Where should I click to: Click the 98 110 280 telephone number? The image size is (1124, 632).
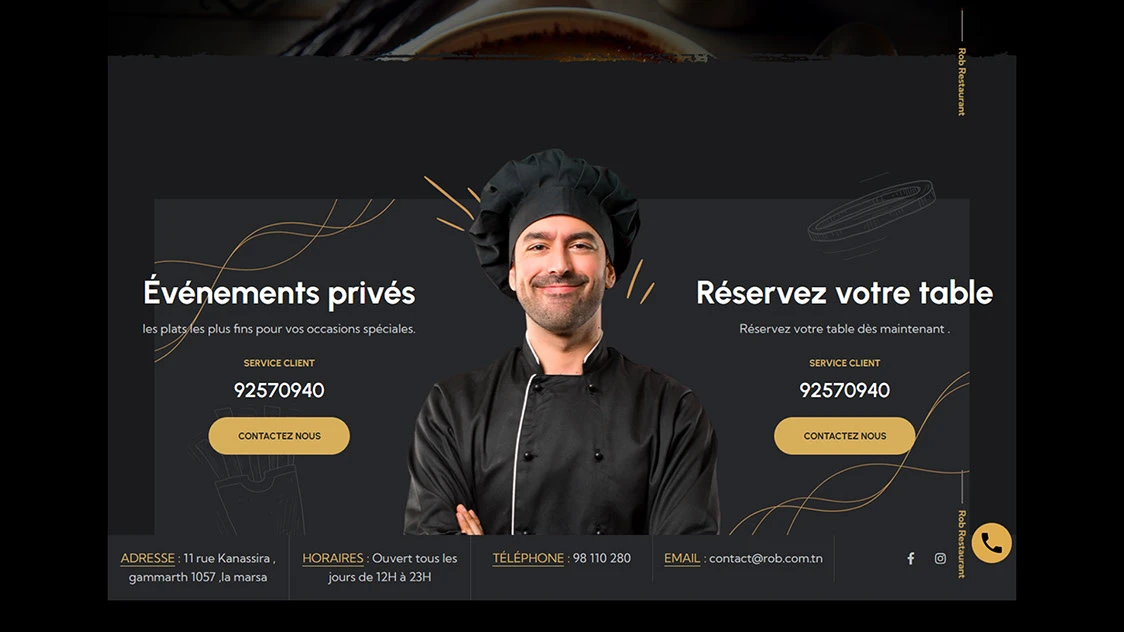(601, 558)
